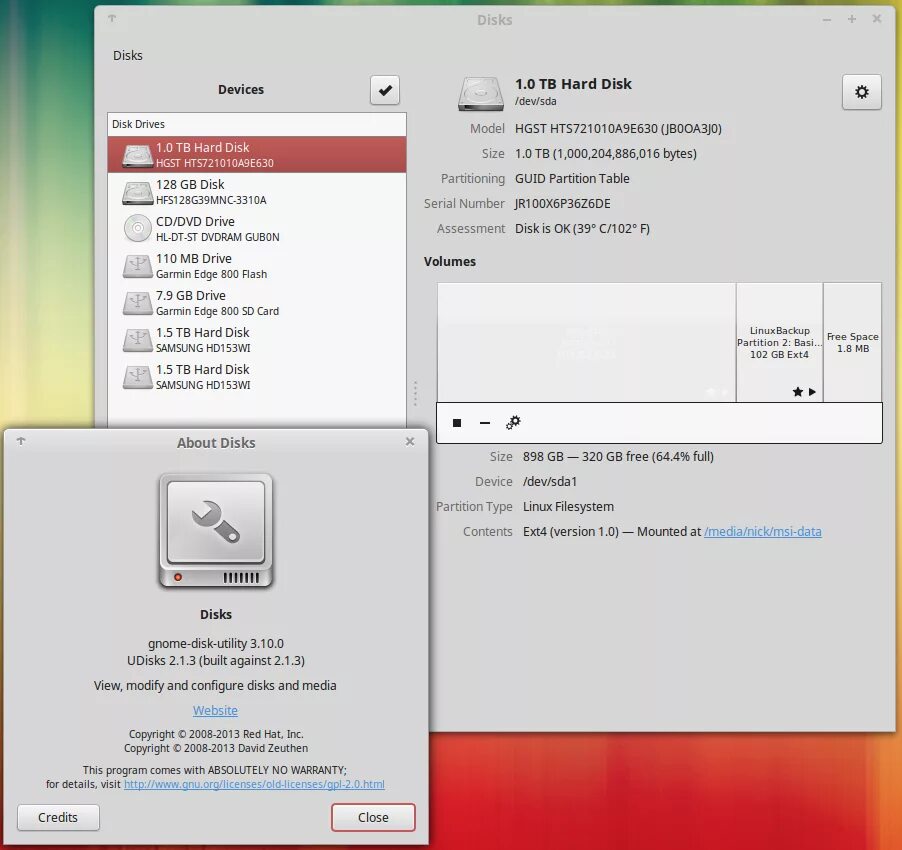The width and height of the screenshot is (902, 850).
Task: Click the /dev/sda1 device value
Action: [549, 481]
